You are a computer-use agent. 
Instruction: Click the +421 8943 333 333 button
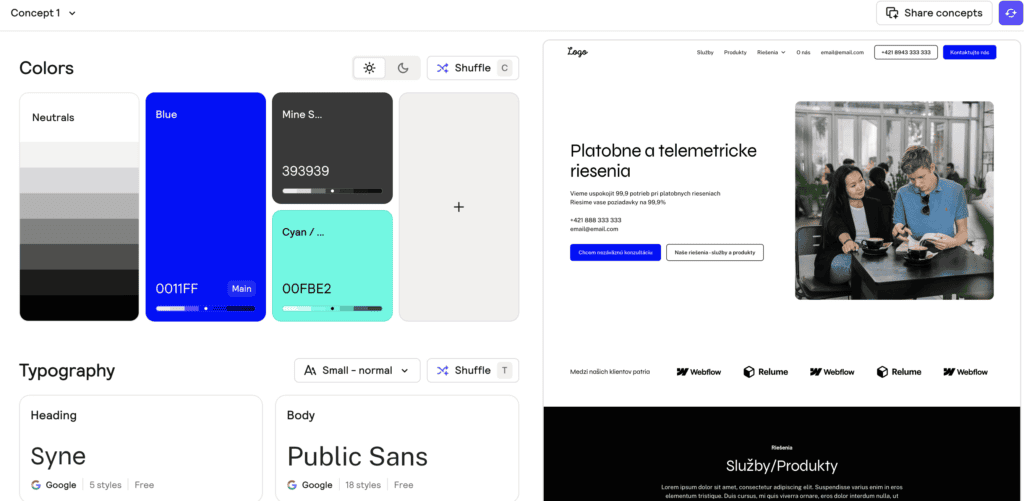point(906,52)
